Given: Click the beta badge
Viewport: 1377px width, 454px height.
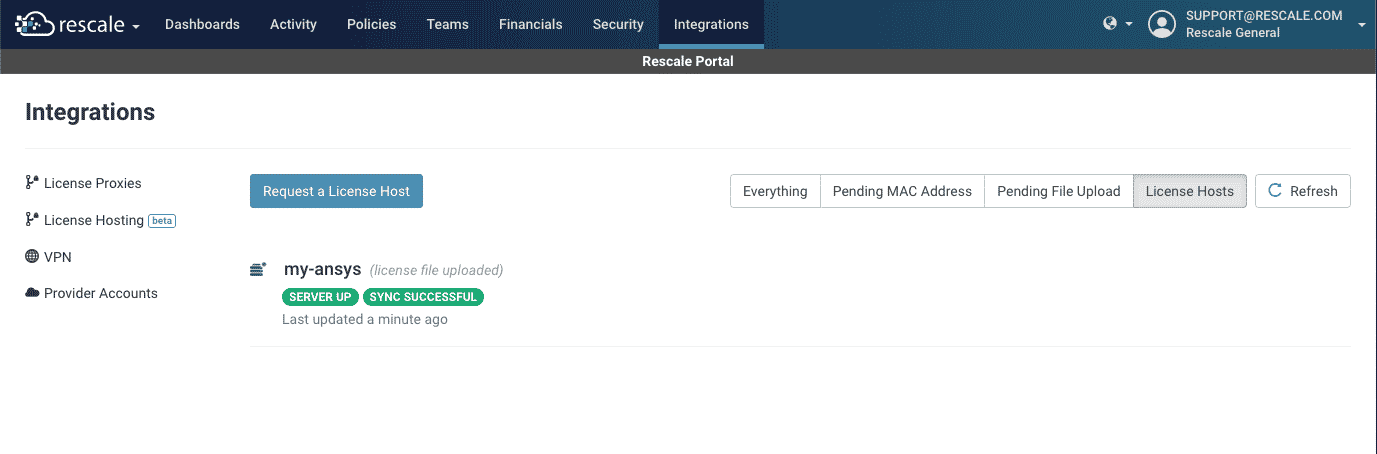Looking at the screenshot, I should coord(162,220).
